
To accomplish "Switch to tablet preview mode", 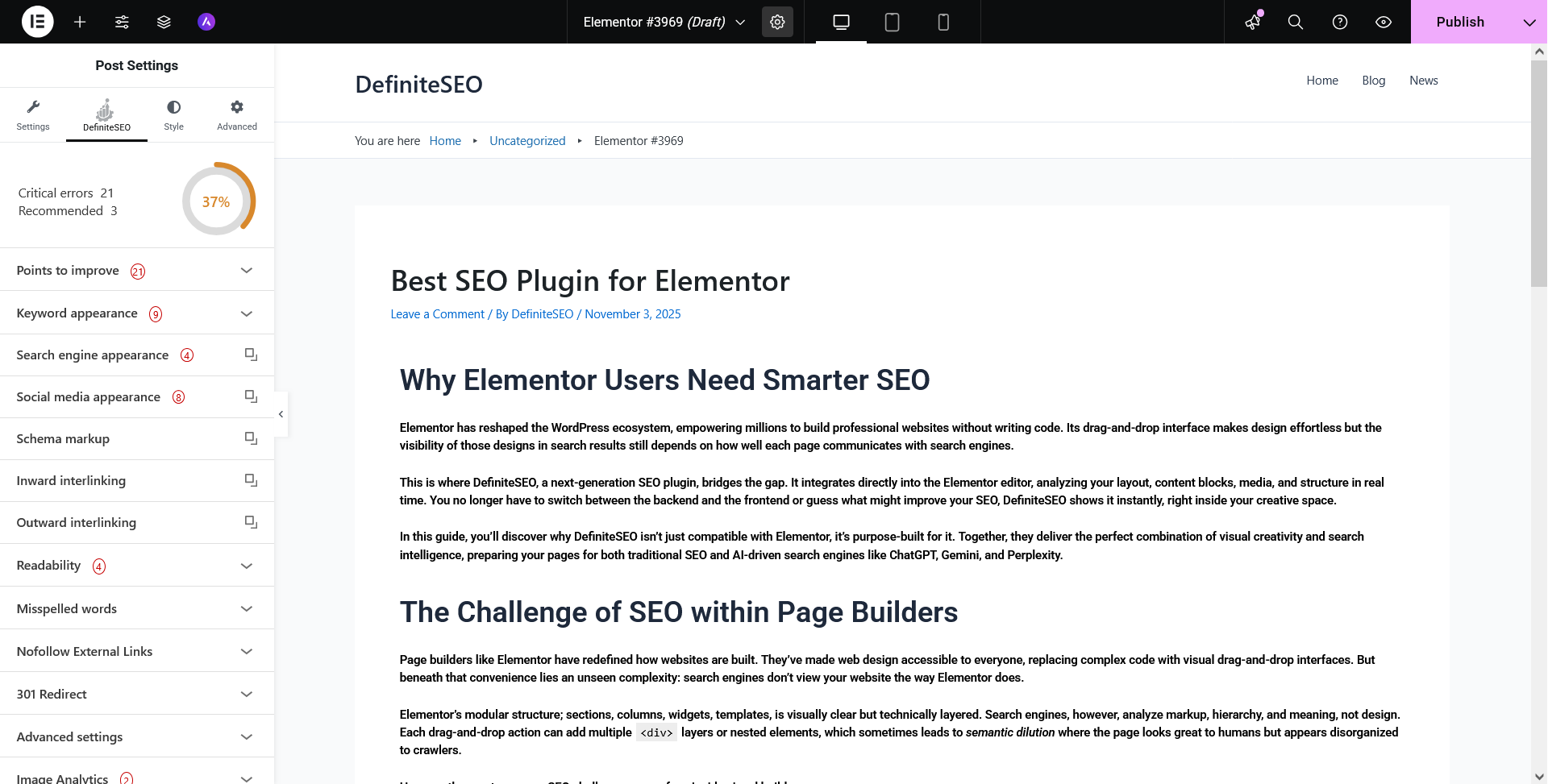I will click(892, 22).
